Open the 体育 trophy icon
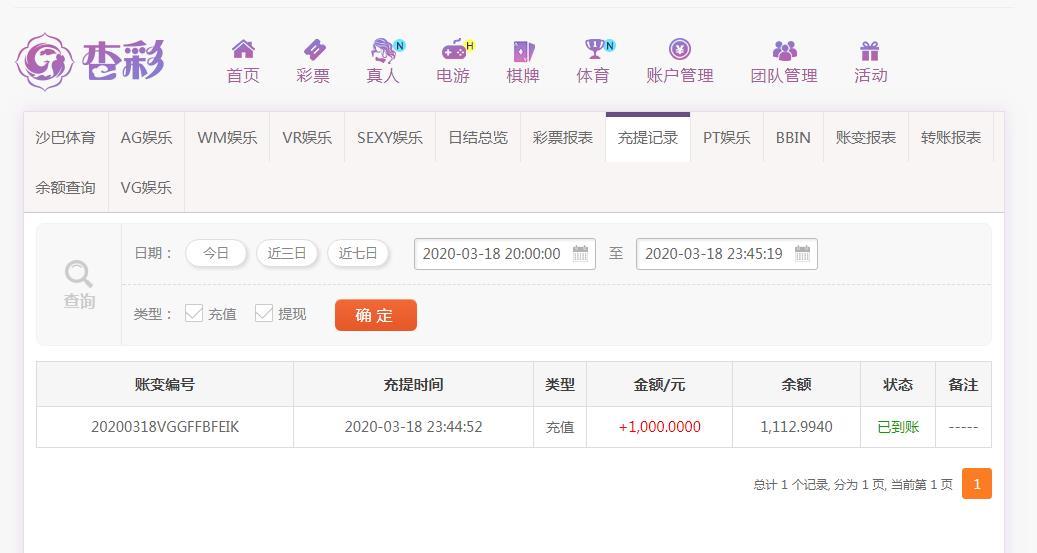 (x=594, y=49)
